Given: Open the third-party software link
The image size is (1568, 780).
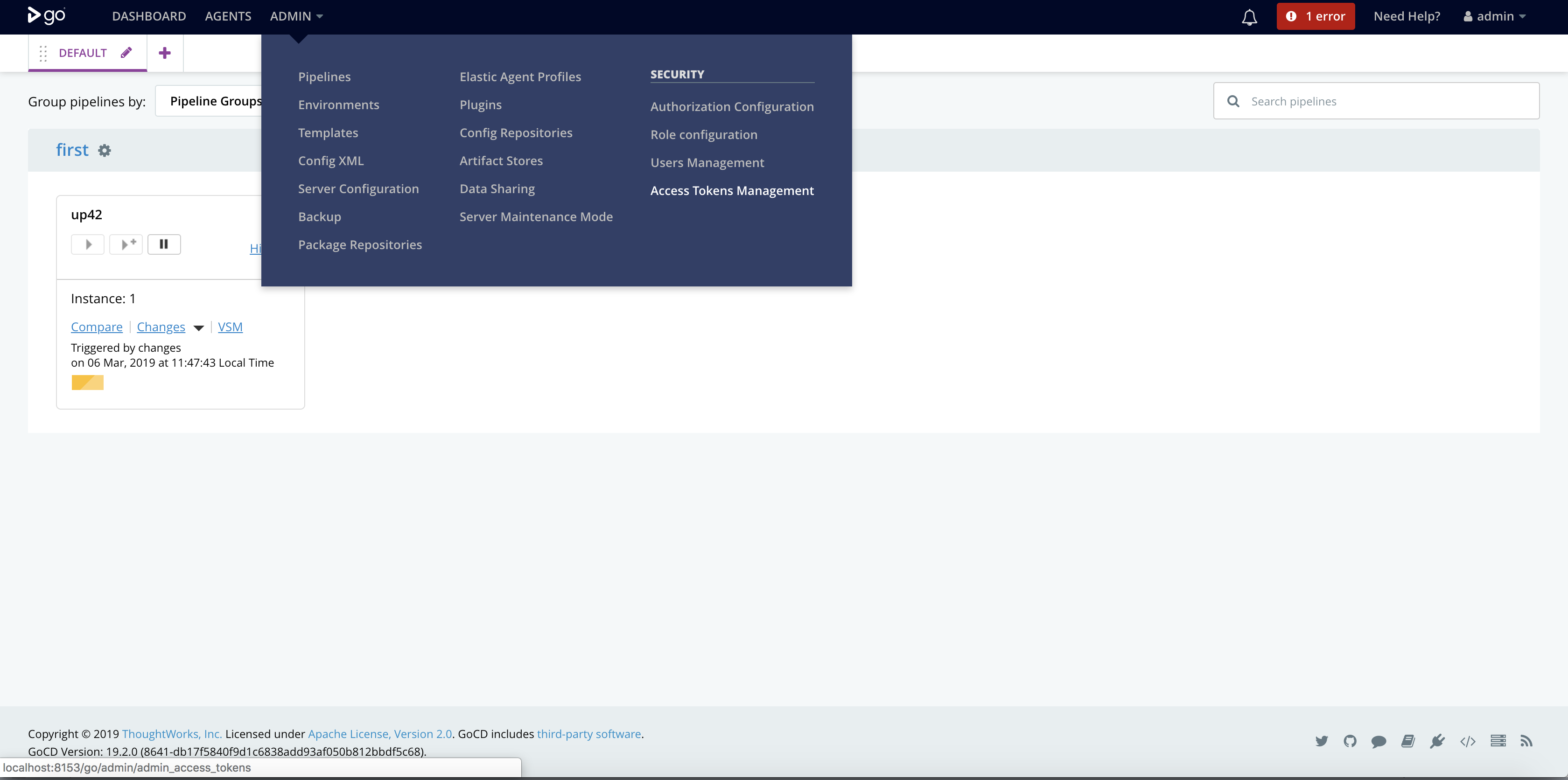Looking at the screenshot, I should (x=588, y=734).
